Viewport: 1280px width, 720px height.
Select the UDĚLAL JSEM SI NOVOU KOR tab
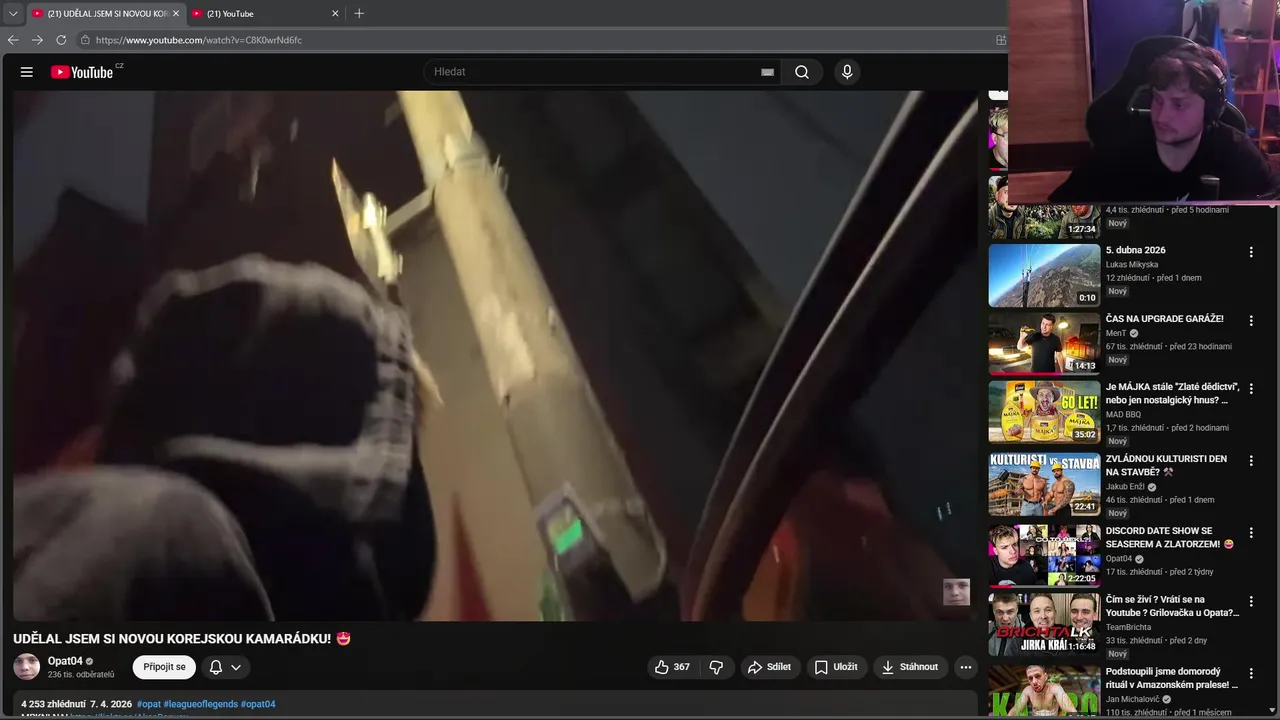click(105, 14)
